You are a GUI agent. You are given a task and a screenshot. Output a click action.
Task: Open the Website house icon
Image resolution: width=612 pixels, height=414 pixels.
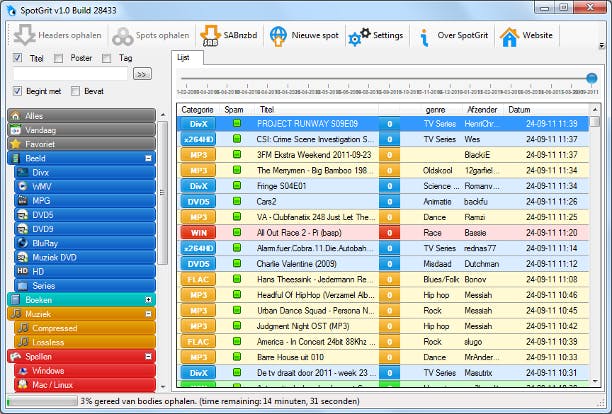tap(509, 37)
